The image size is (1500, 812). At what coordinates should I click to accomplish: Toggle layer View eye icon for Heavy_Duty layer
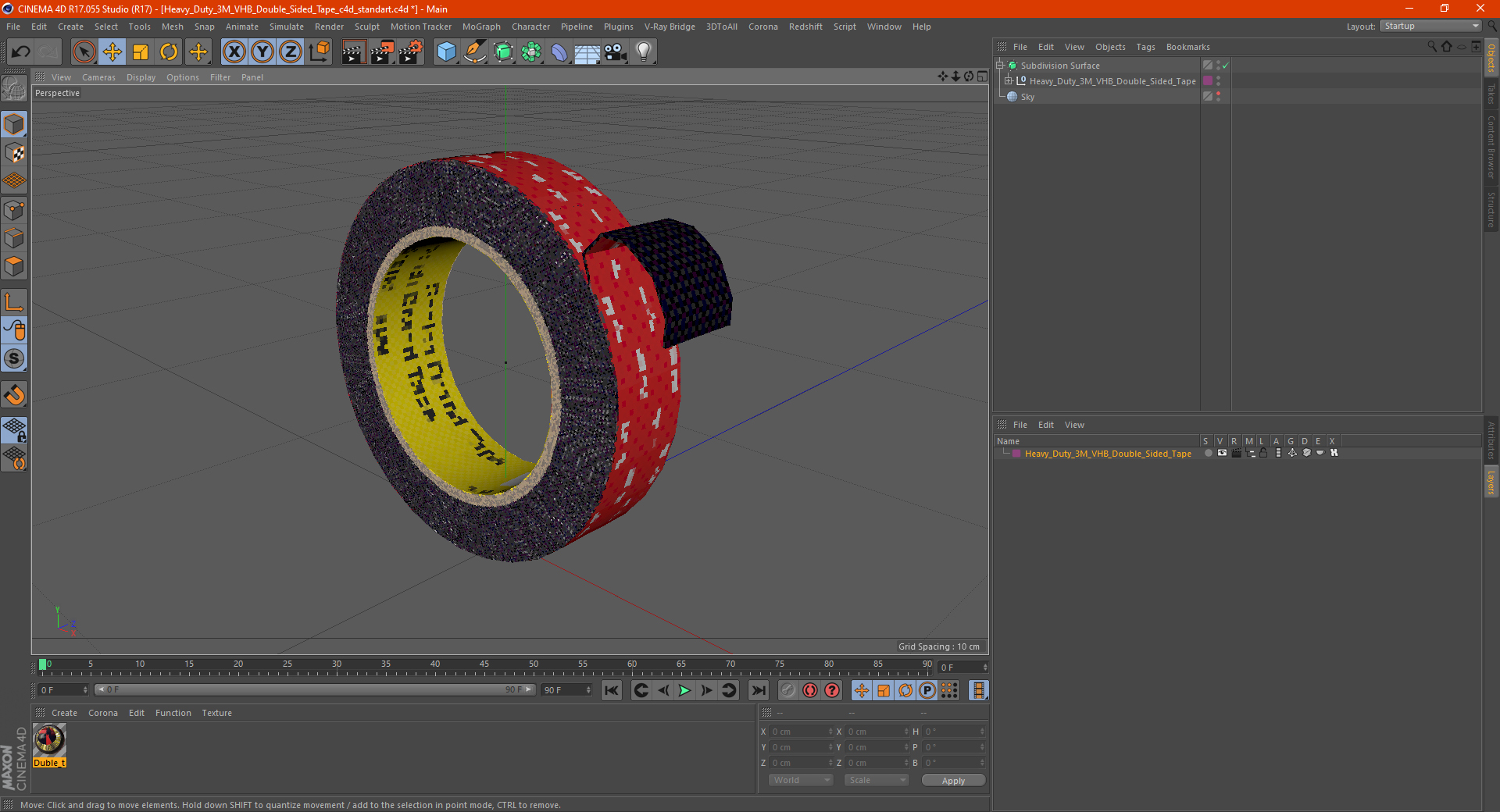1222,453
